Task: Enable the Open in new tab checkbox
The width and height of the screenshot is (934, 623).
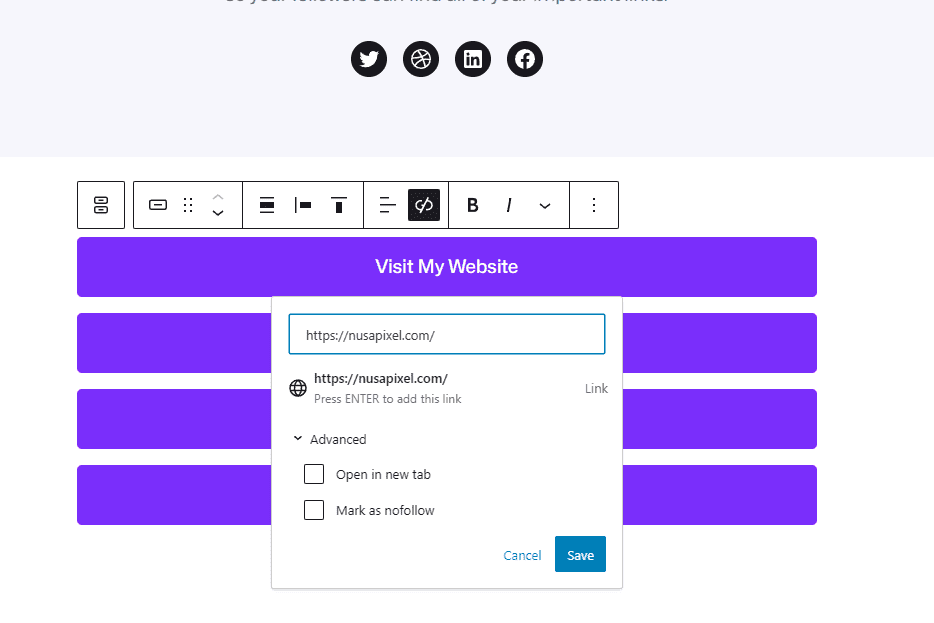Action: click(314, 474)
